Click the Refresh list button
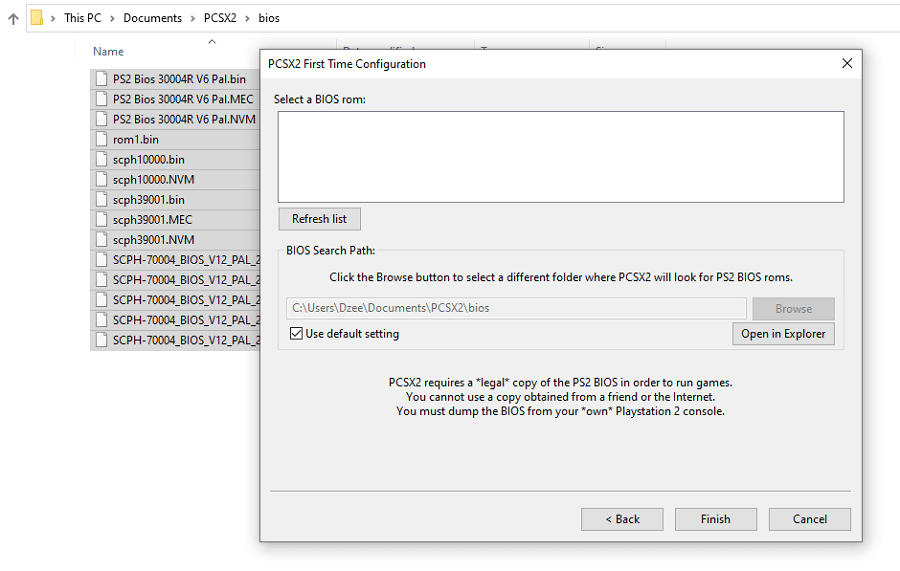900x571 pixels. pyautogui.click(x=320, y=219)
